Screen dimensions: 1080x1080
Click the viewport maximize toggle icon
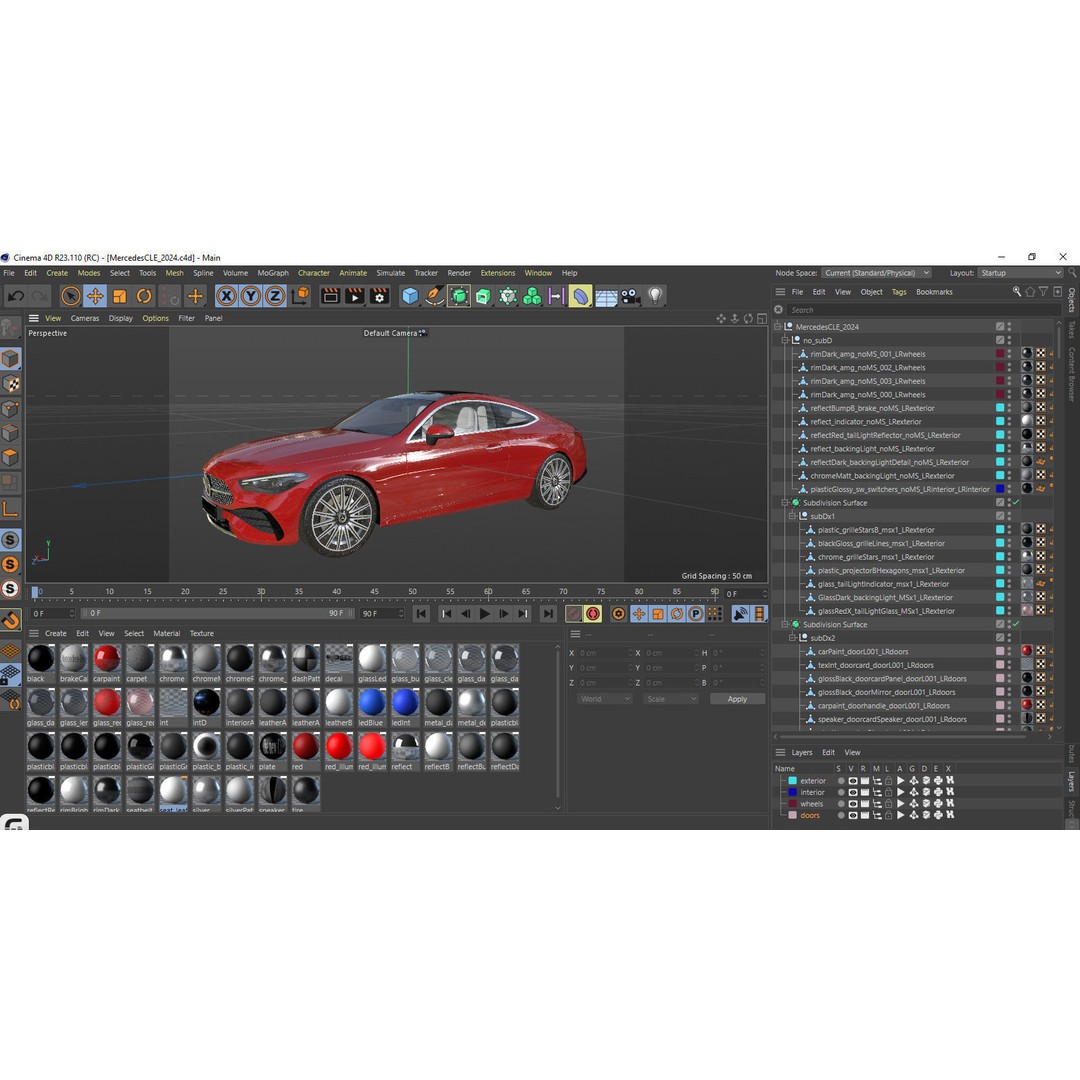point(762,318)
